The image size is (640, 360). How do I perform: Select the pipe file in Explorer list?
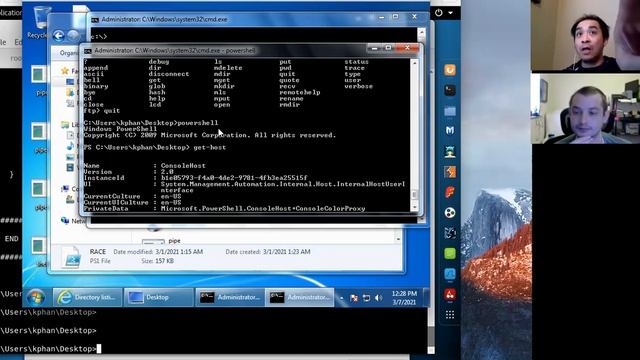174,241
